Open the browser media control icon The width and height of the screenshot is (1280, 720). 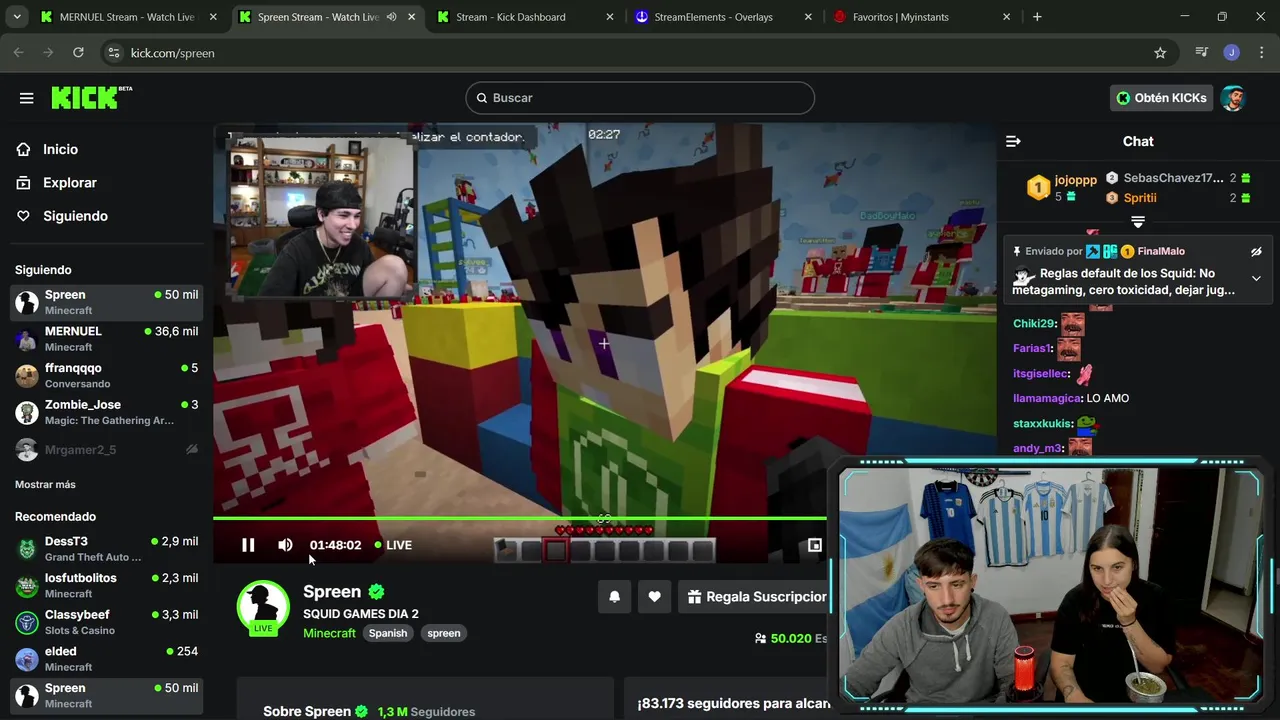(x=1202, y=53)
